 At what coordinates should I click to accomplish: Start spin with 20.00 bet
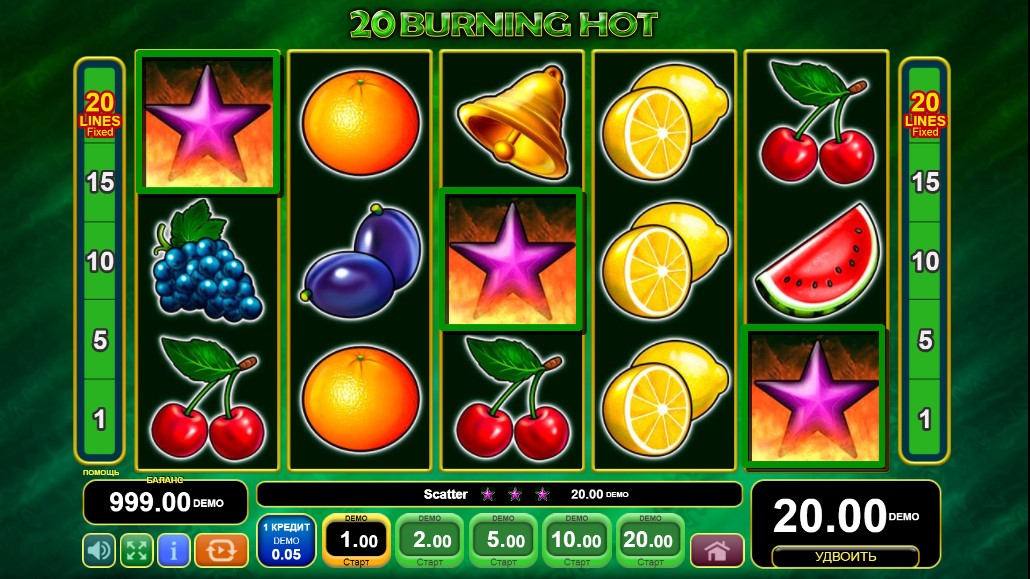[x=650, y=541]
